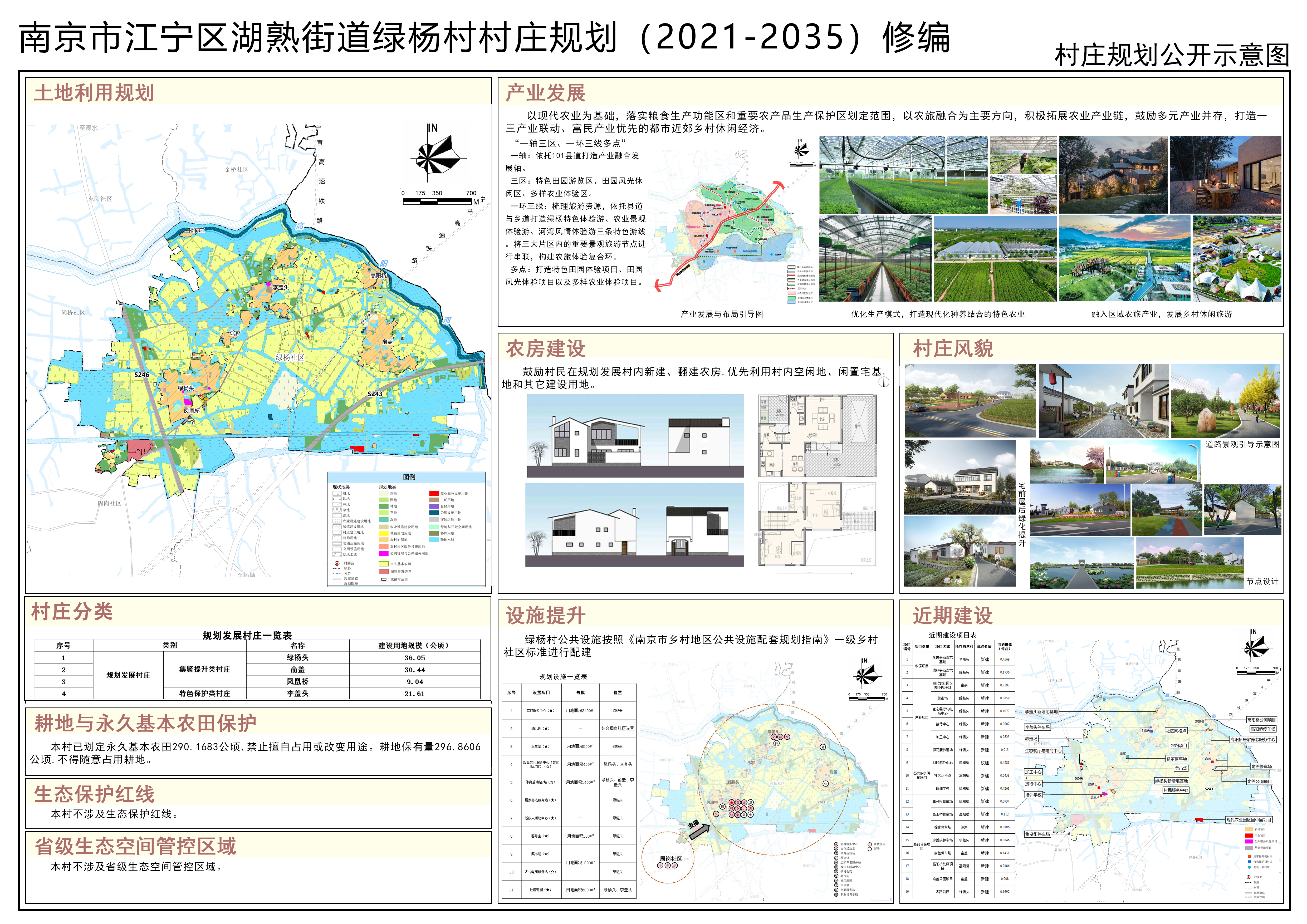The width and height of the screenshot is (1307, 924).
Task: Click the 设施提升 section heading
Action: tap(545, 615)
